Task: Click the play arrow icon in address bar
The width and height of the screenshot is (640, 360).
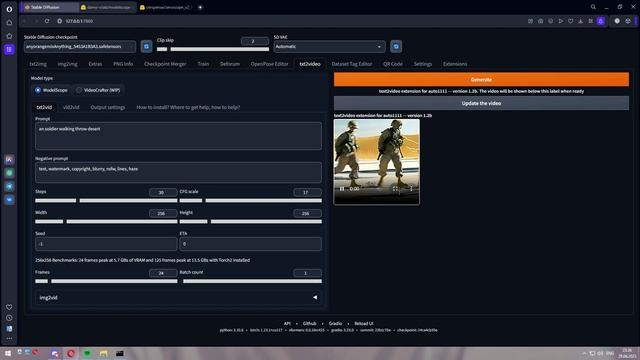Action: [560, 21]
